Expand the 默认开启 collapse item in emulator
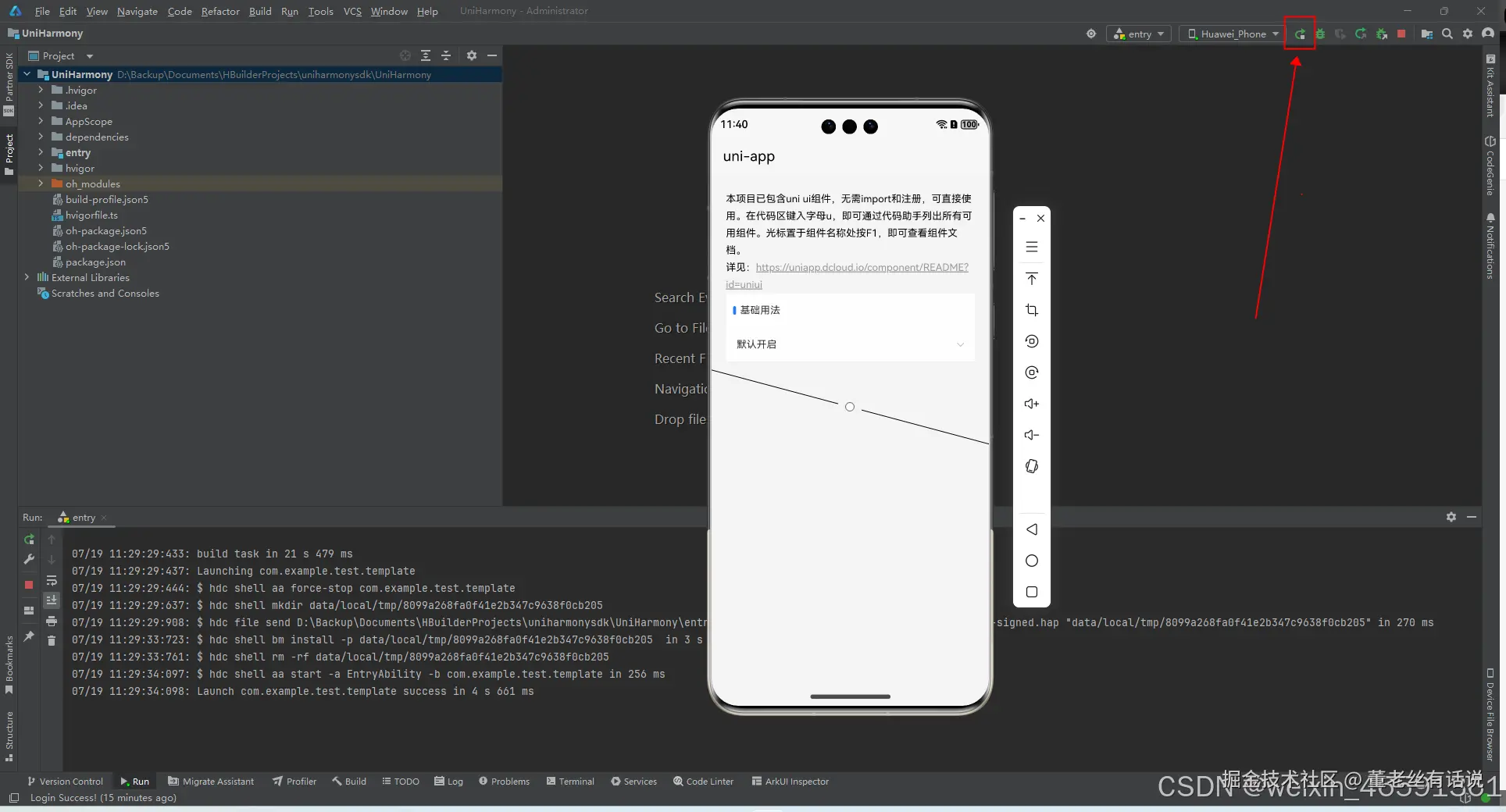The height and width of the screenshot is (812, 1506). click(850, 344)
